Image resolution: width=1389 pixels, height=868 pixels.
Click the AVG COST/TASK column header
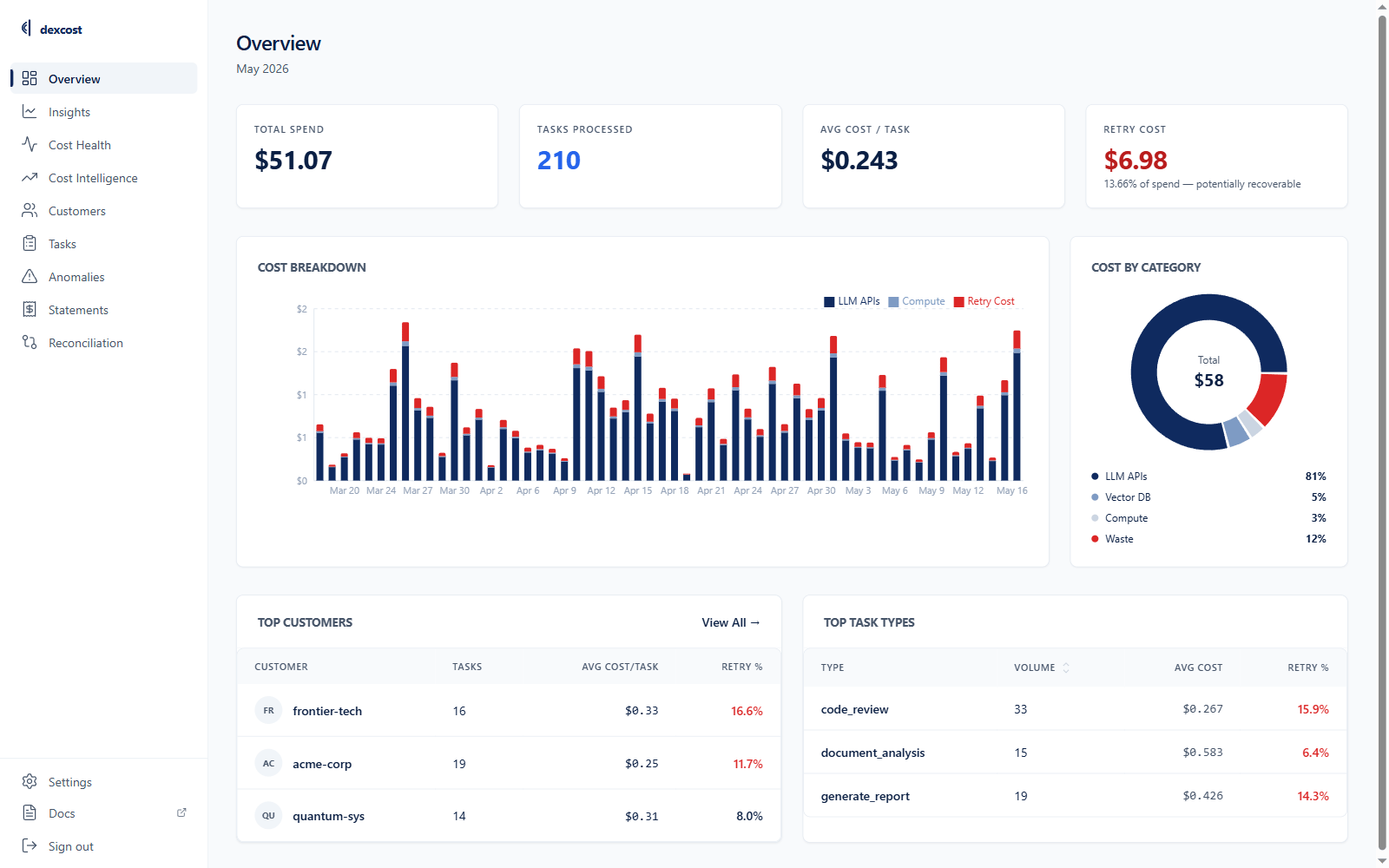coord(620,667)
